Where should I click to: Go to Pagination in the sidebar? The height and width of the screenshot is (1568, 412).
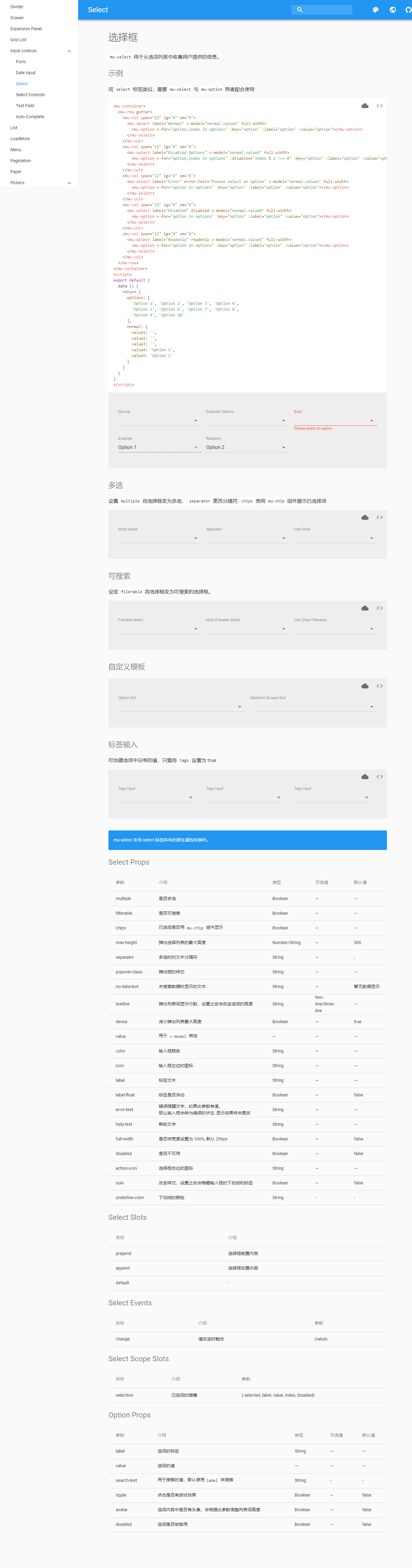click(x=21, y=160)
